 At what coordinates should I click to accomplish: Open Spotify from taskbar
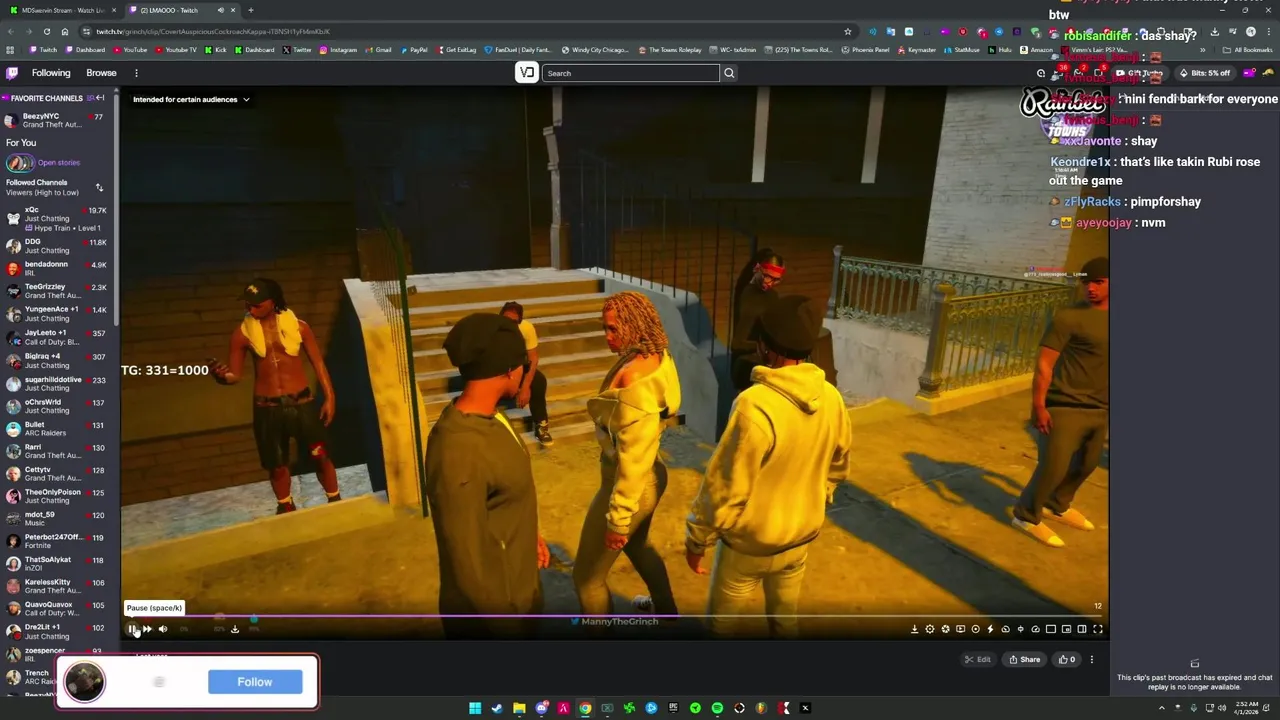717,708
